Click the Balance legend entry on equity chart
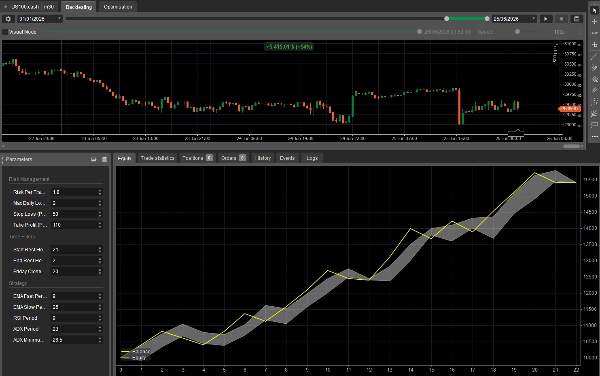 click(x=136, y=352)
